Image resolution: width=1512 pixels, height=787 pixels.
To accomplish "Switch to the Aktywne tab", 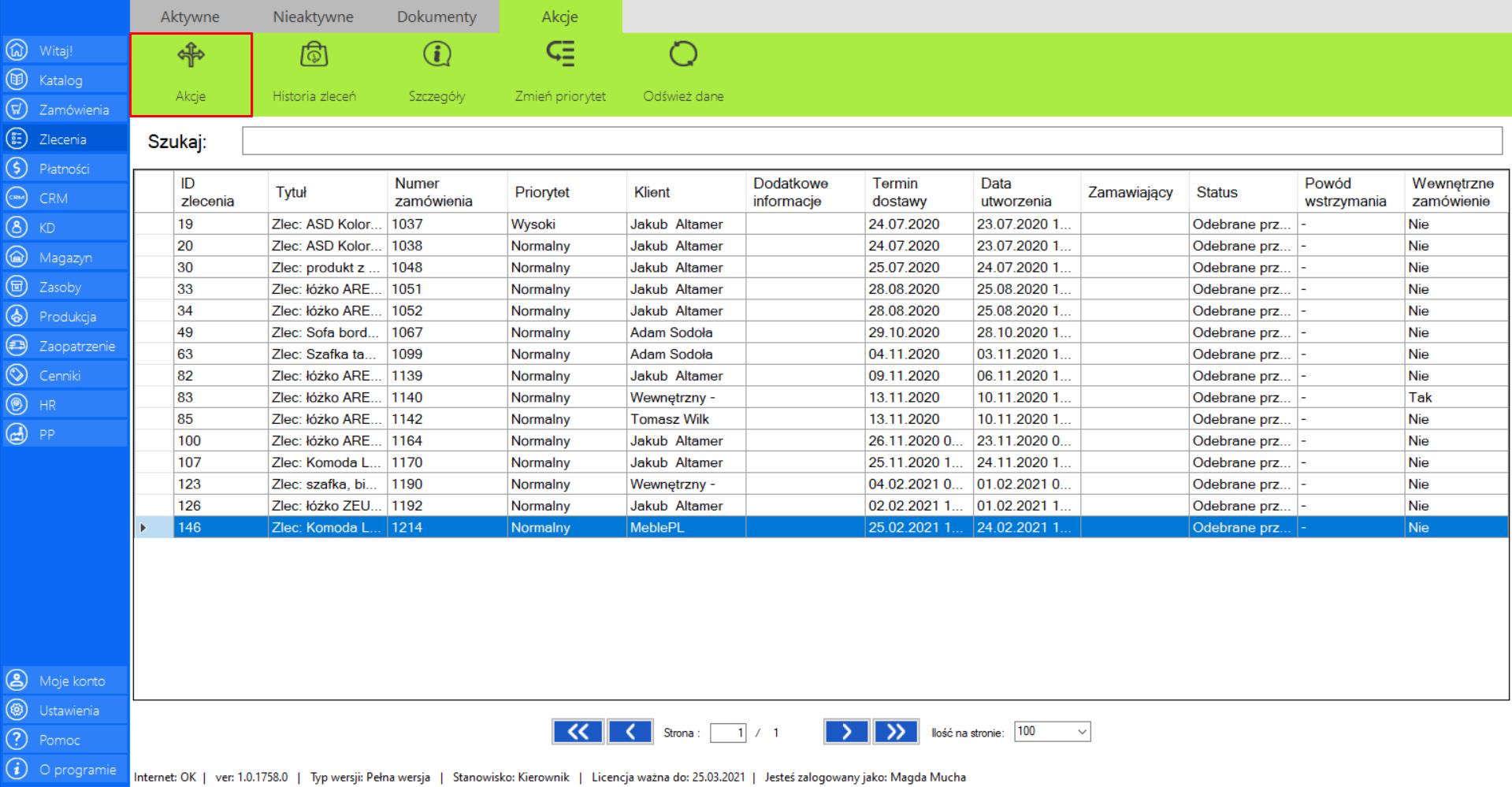I will tap(190, 17).
